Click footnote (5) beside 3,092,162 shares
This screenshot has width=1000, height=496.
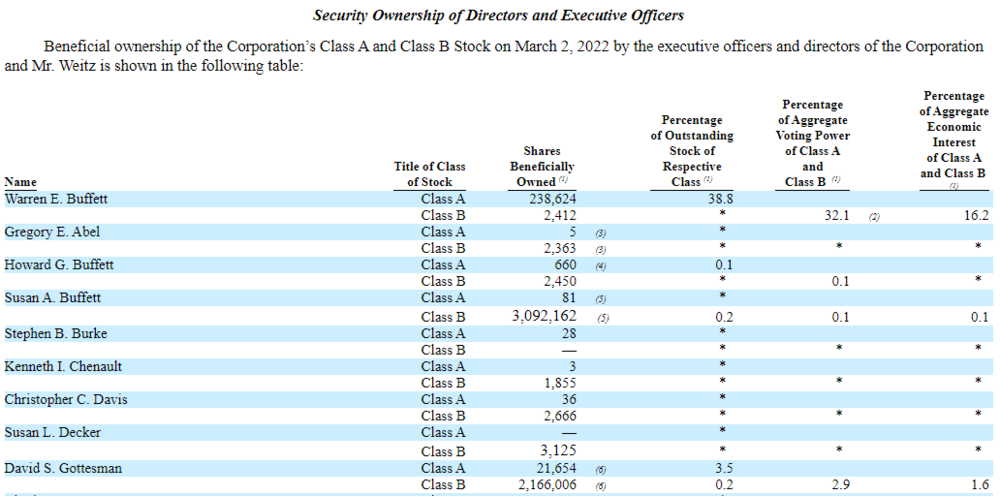[603, 319]
